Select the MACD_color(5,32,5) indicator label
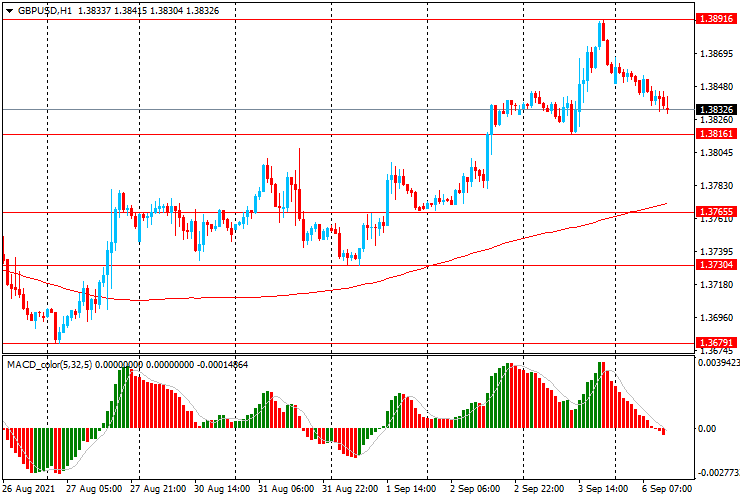The image size is (740, 500). tap(50, 364)
